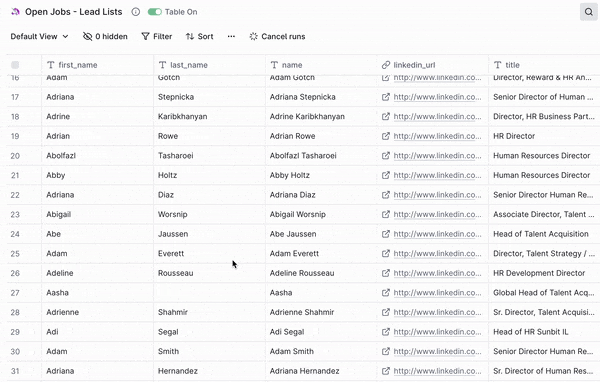Open Abby Holtz's LinkedIn external link icon
The width and height of the screenshot is (600, 382).
click(386, 175)
